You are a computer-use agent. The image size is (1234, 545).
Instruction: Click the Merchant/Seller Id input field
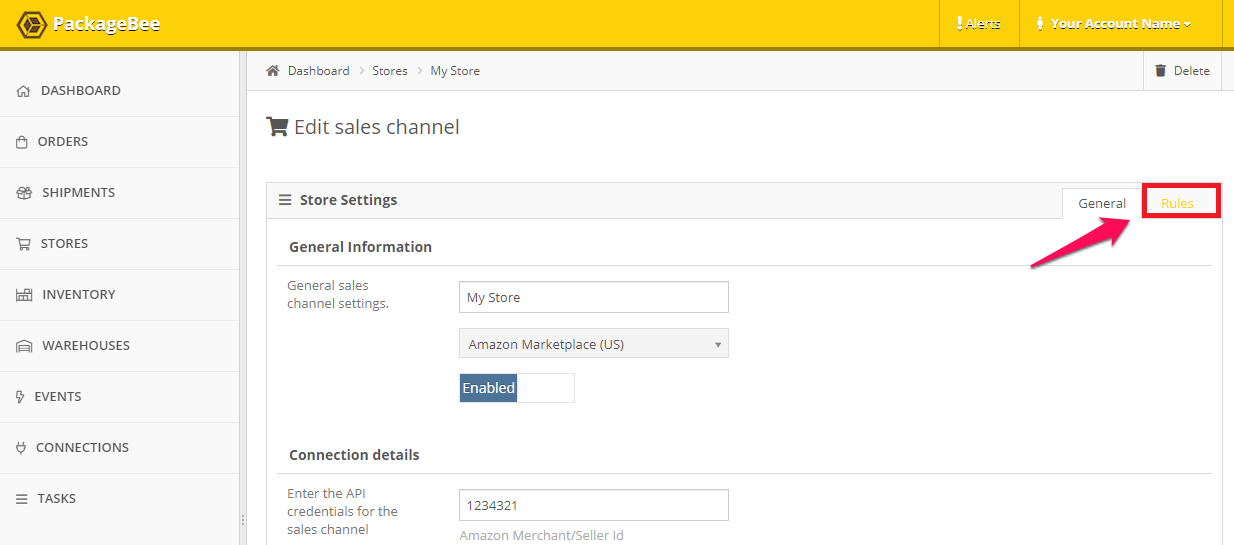tap(594, 505)
